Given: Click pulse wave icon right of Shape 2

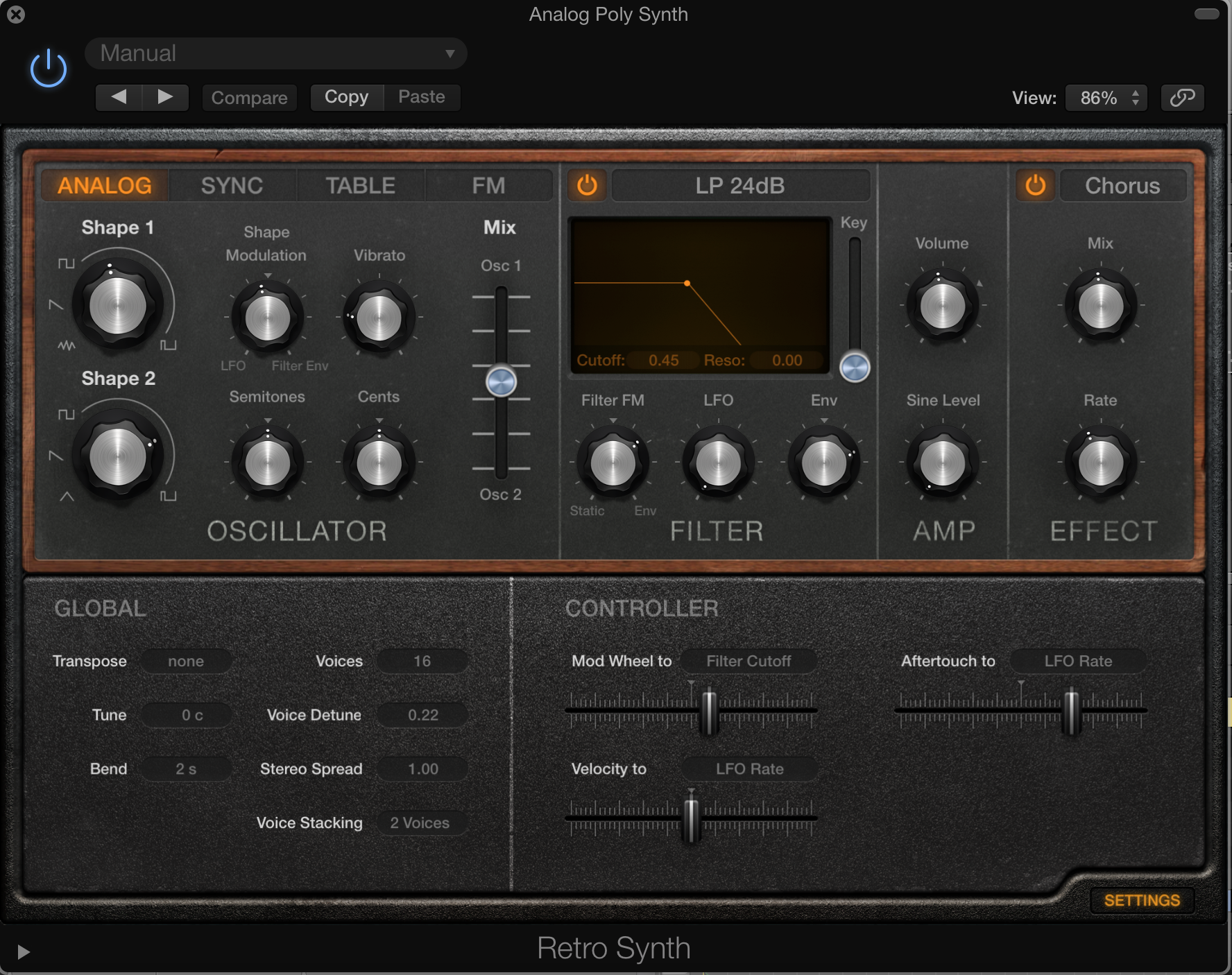Looking at the screenshot, I should tap(169, 497).
